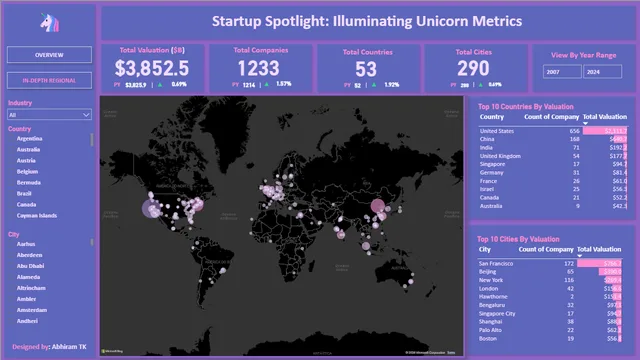Select the Shanghai row

(550, 322)
